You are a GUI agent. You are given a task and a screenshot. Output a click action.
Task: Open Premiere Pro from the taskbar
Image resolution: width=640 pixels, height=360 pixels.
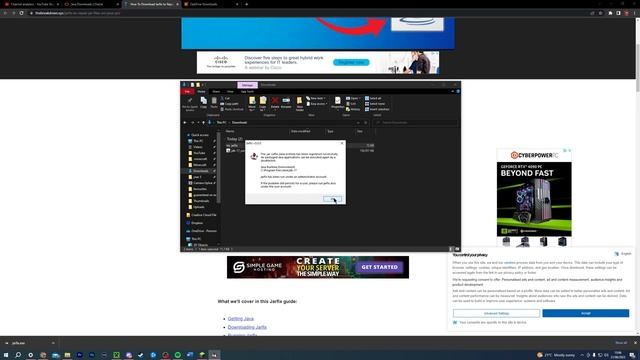pos(80,355)
